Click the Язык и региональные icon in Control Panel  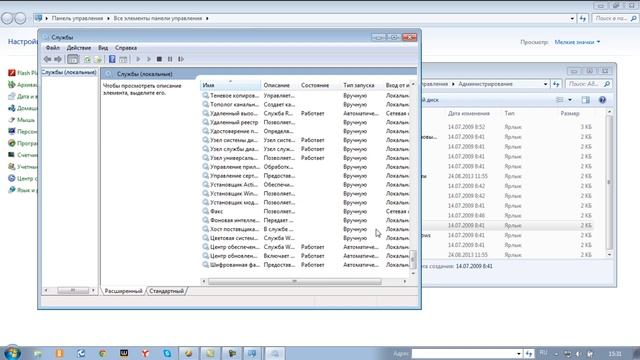pos(12,190)
